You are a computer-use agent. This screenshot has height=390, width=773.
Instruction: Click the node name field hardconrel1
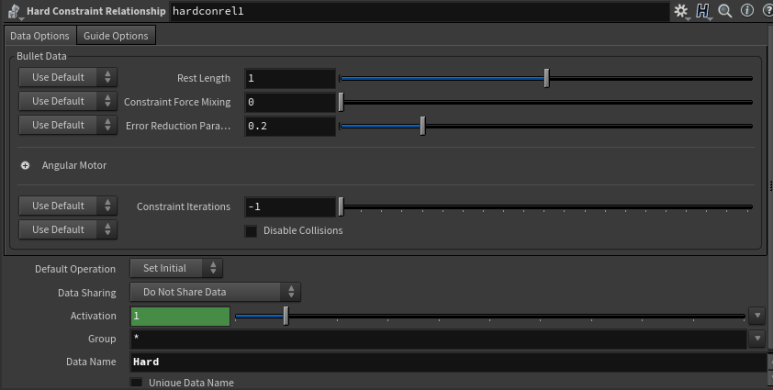point(420,11)
